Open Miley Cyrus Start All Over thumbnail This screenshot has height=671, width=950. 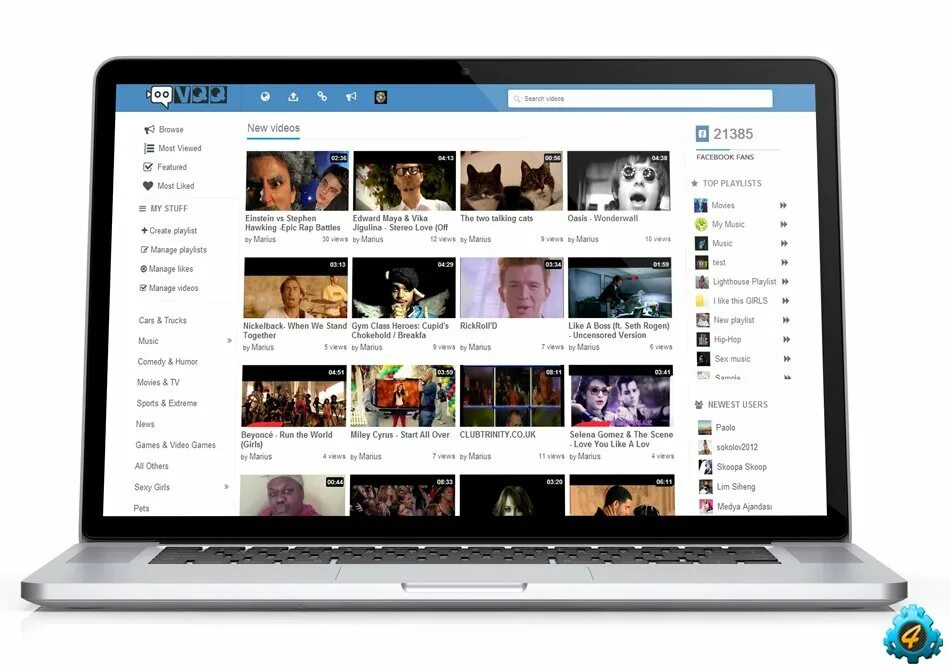[403, 396]
